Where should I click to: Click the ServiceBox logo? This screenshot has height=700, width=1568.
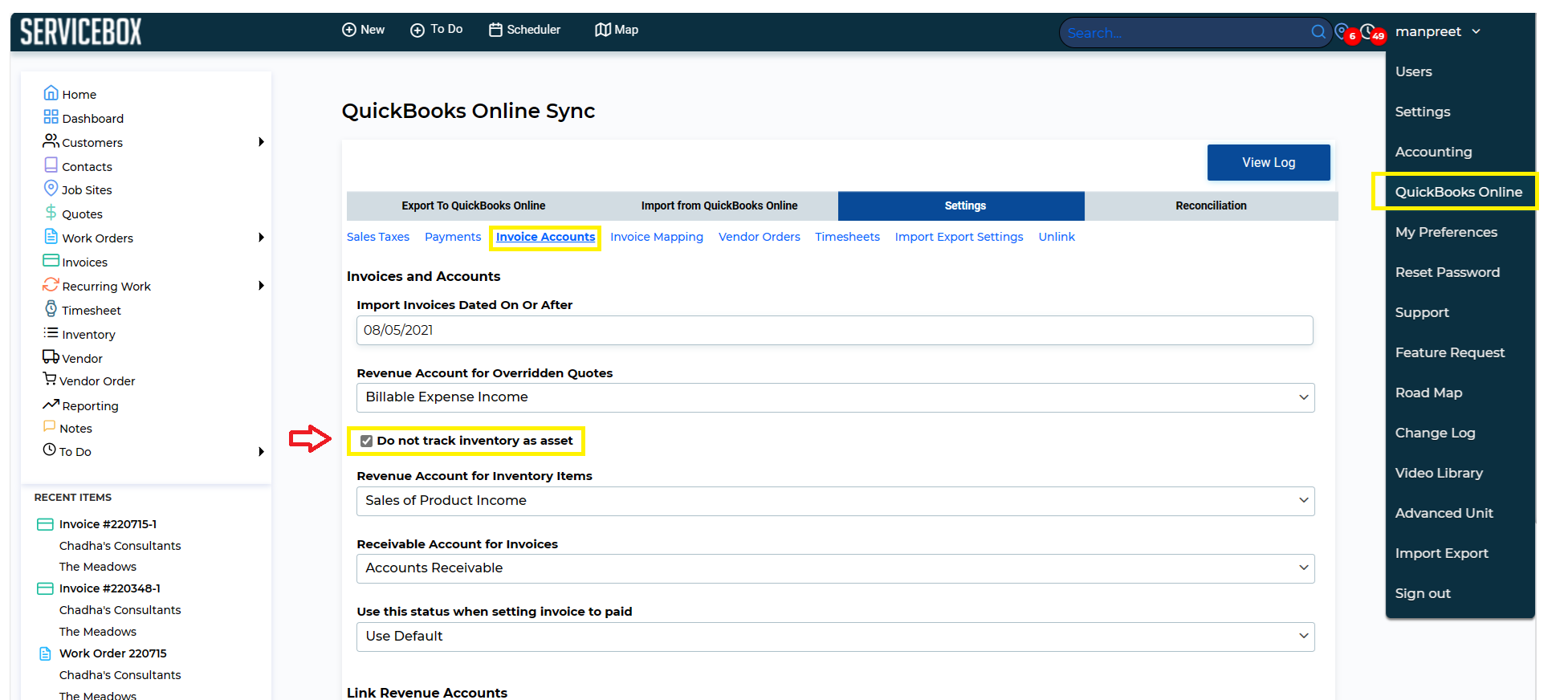click(x=80, y=32)
